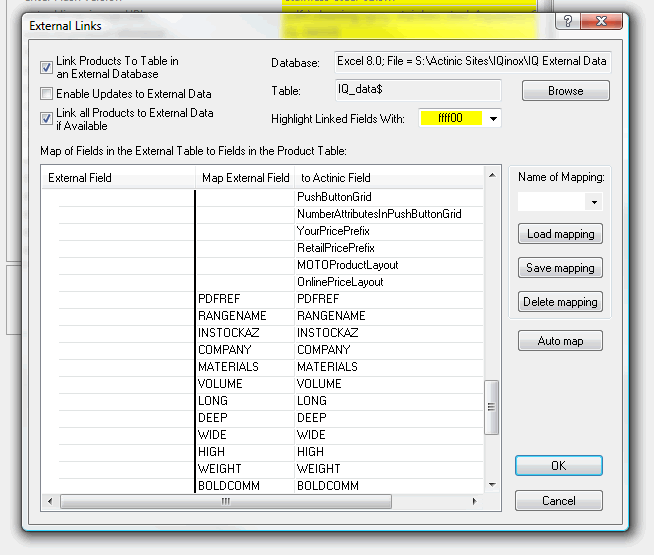Click the Table name field IQ_data$

(x=417, y=90)
